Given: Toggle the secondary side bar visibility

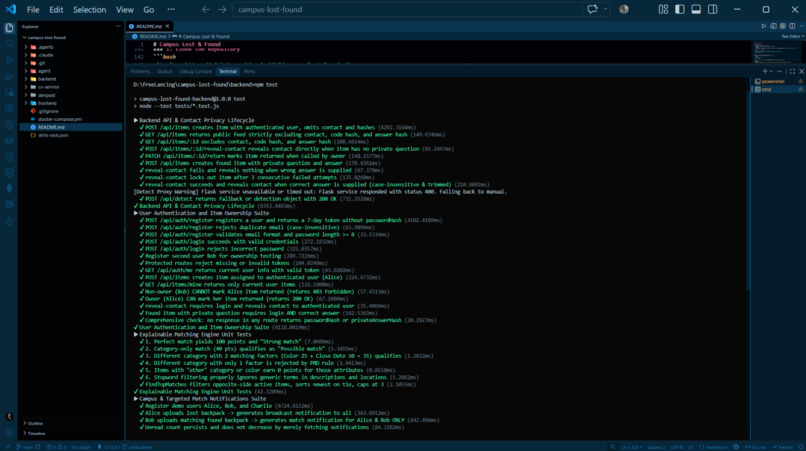Looking at the screenshot, I should click(x=712, y=9).
